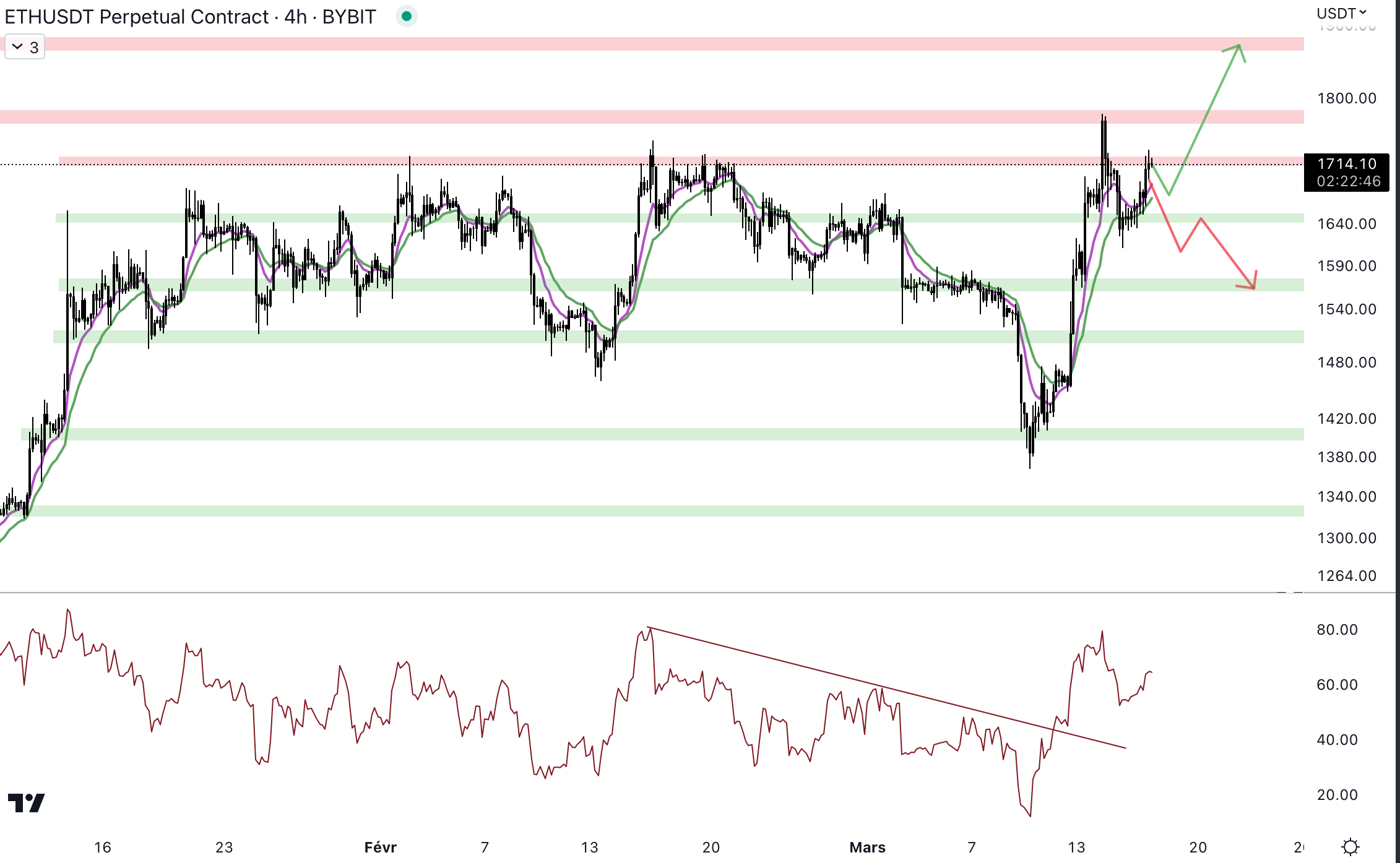
Task: Click the Févr label on time axis
Action: coord(380,847)
